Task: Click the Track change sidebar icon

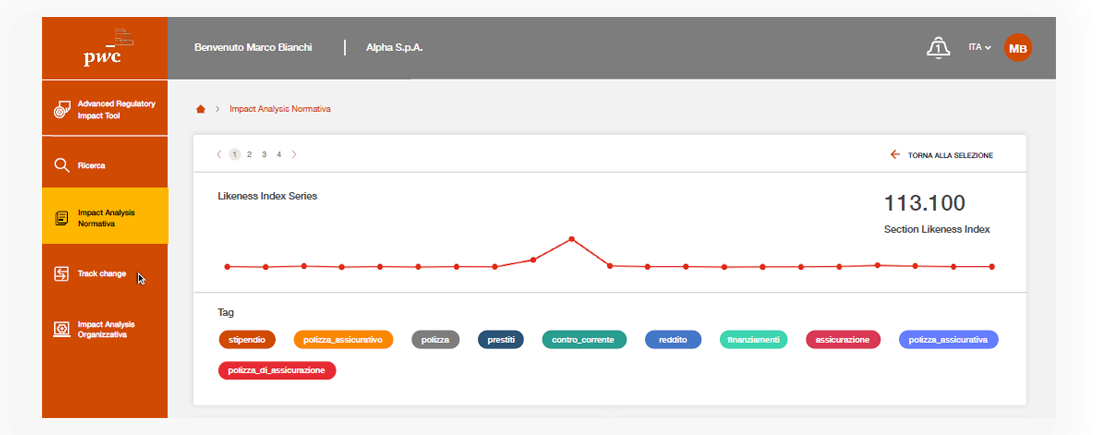Action: click(x=61, y=273)
